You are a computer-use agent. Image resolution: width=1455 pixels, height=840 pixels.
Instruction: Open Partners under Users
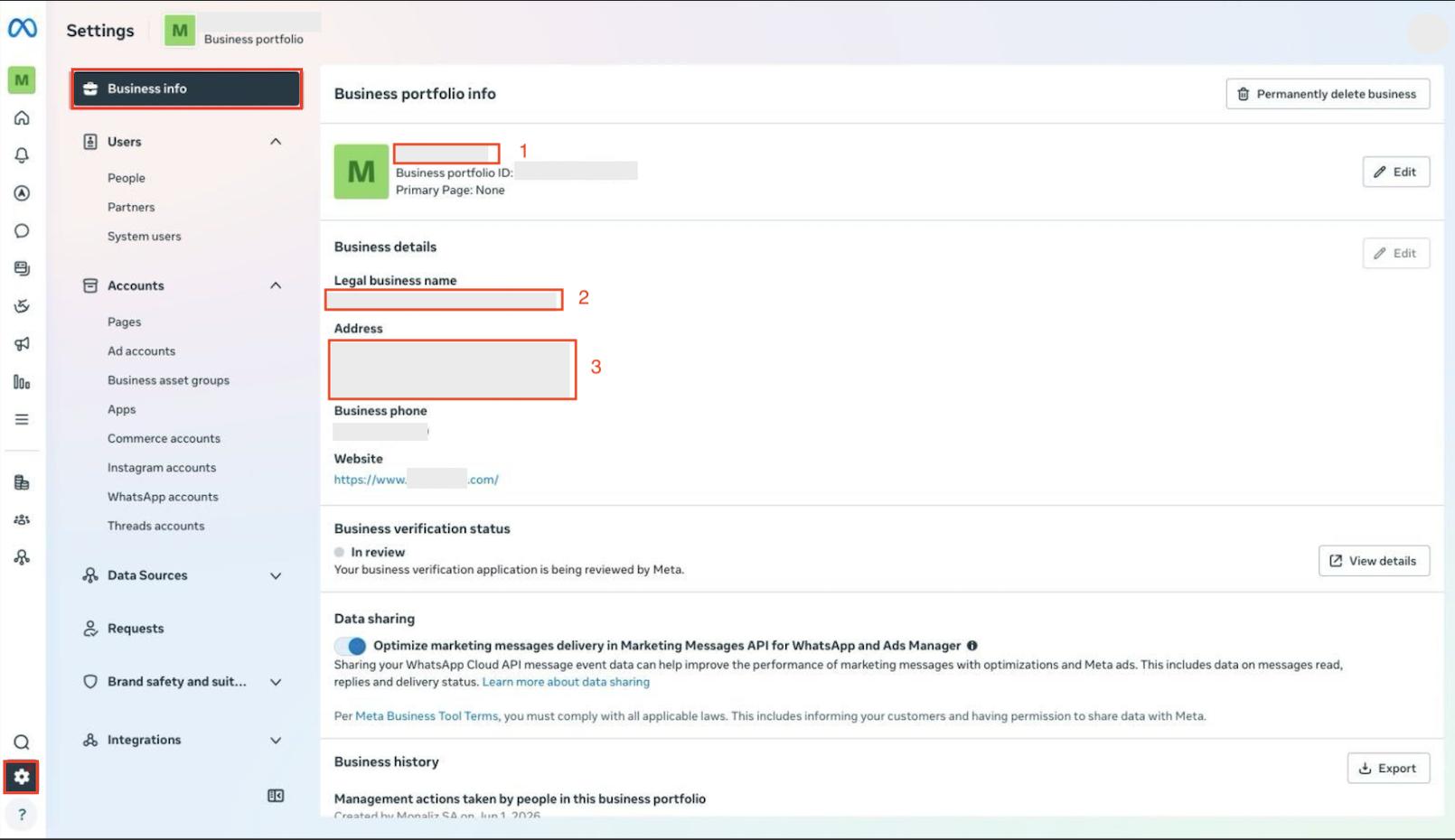point(131,207)
